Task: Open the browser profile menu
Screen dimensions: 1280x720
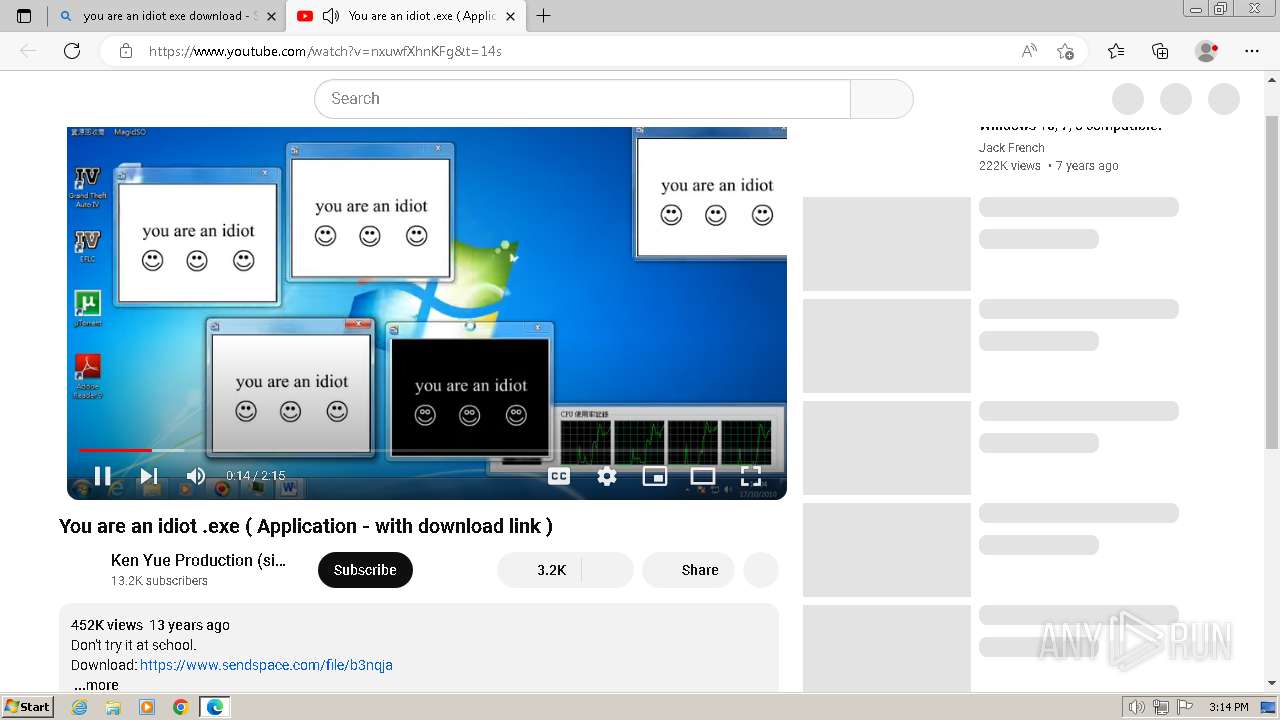Action: click(1207, 51)
